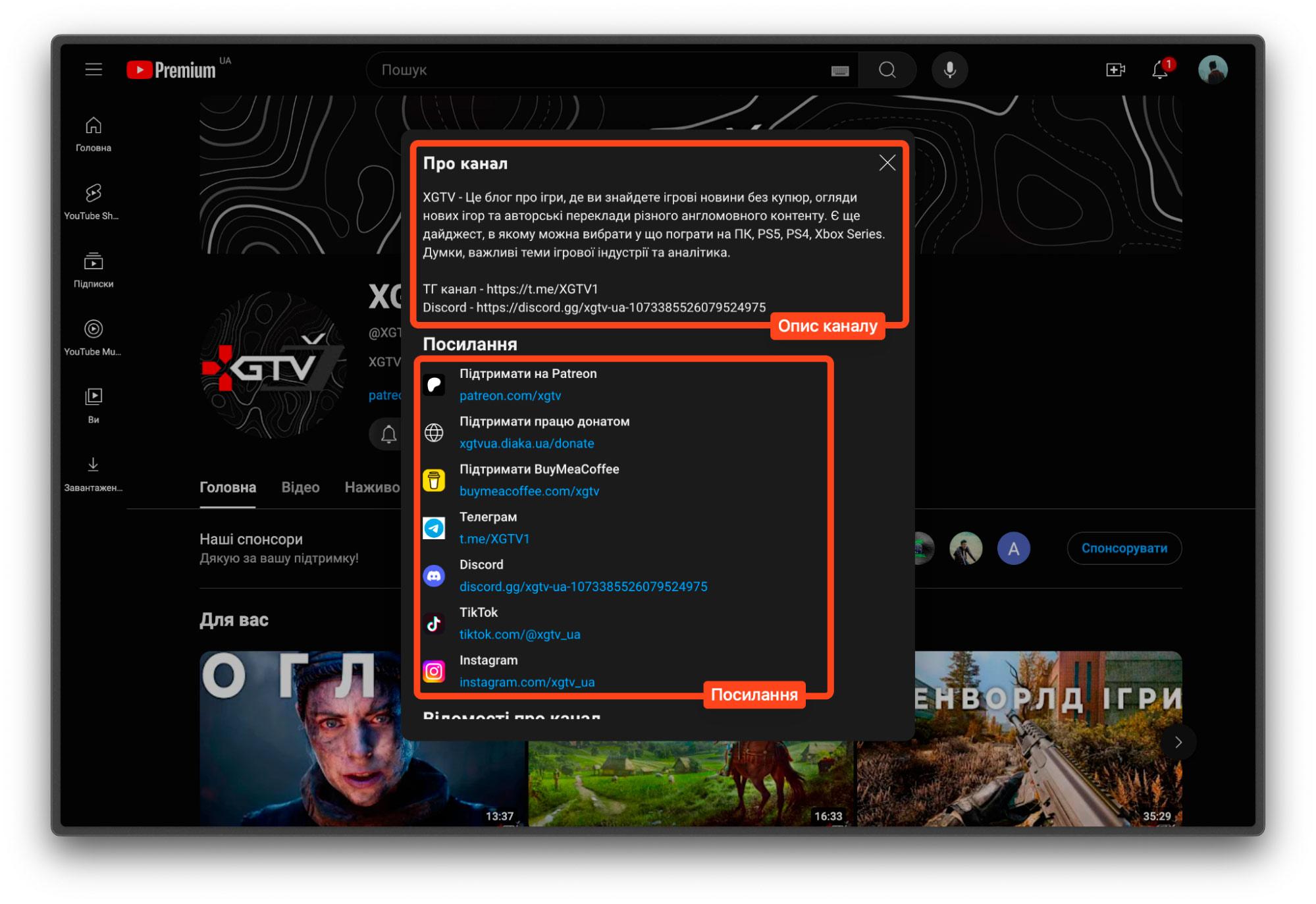Open the 13:37 video thumbnail
The height and width of the screenshot is (904, 1316).
(x=362, y=738)
